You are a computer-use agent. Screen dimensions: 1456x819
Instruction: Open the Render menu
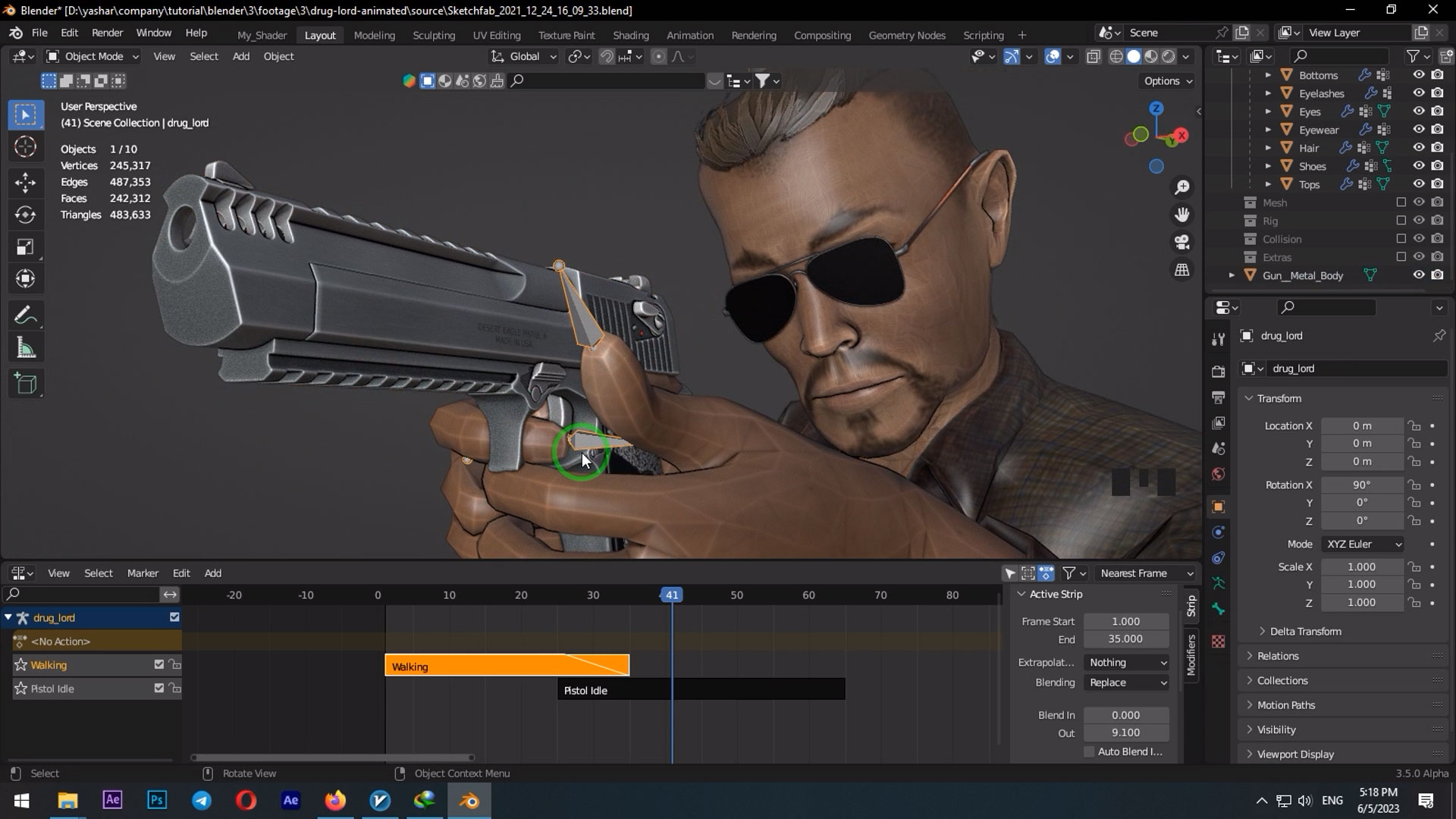(x=107, y=33)
